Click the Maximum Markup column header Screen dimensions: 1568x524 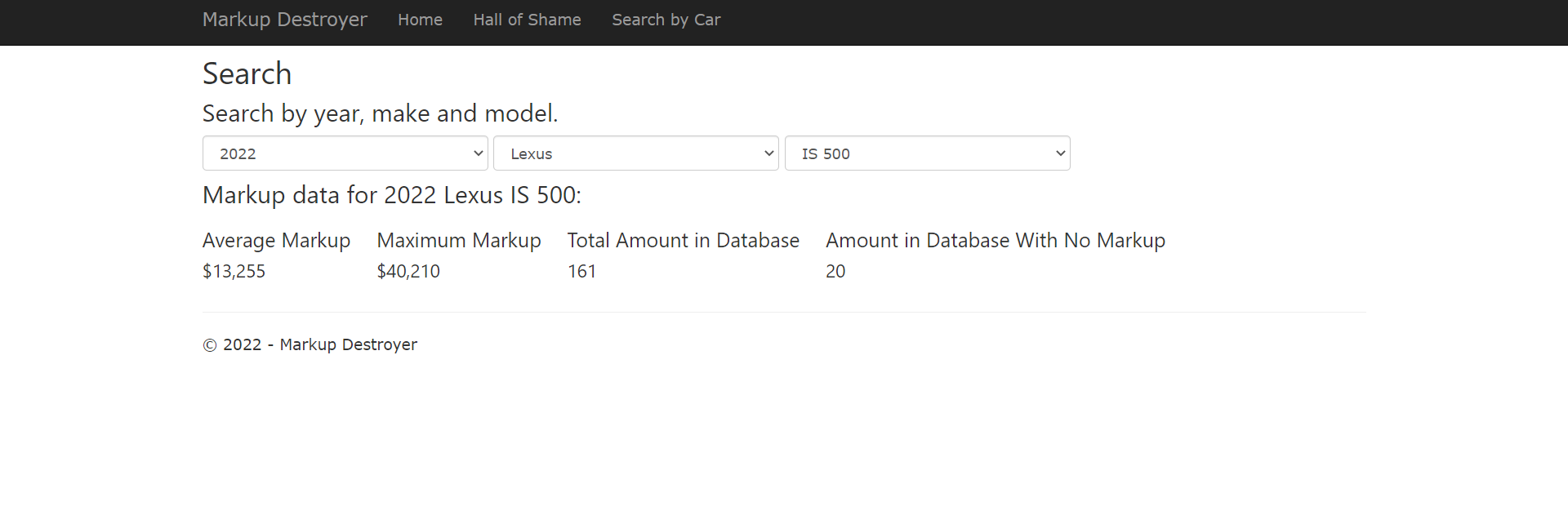tap(458, 241)
